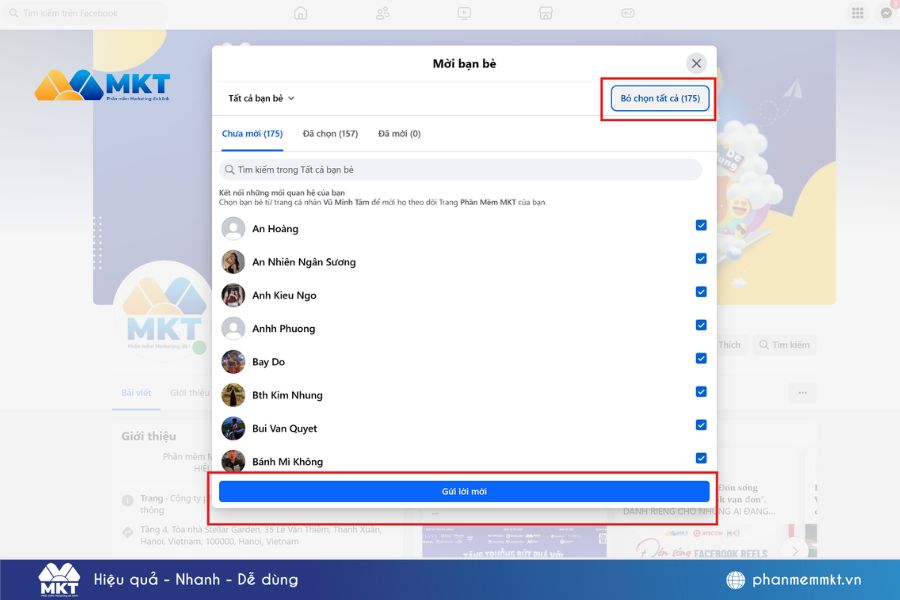Uncheck the Bay Do checkbox

(x=701, y=358)
